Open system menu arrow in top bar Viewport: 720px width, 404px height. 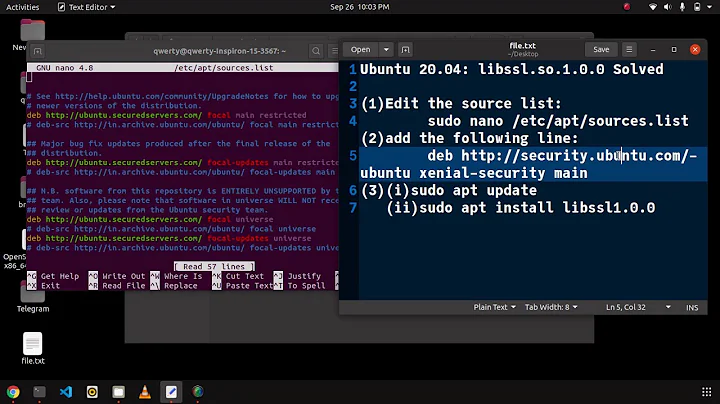(x=709, y=7)
